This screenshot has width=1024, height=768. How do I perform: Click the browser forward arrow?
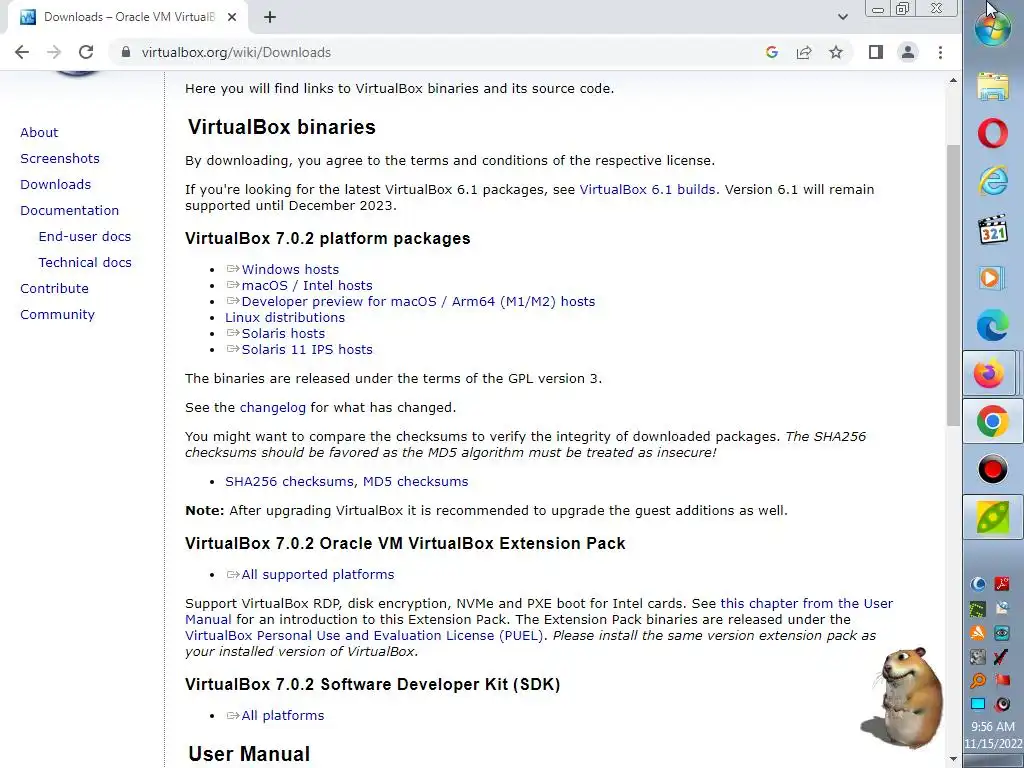(54, 52)
